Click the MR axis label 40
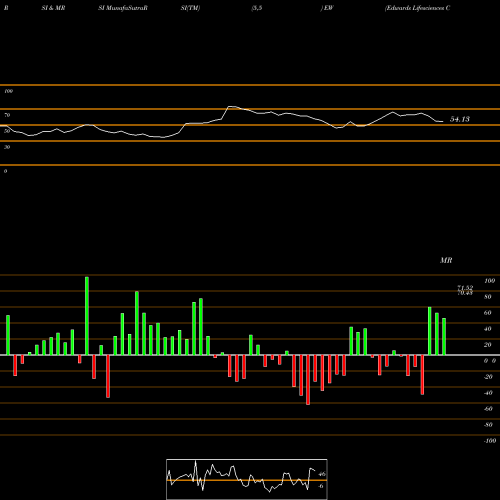Viewport: 500px width, 500px height. point(488,329)
